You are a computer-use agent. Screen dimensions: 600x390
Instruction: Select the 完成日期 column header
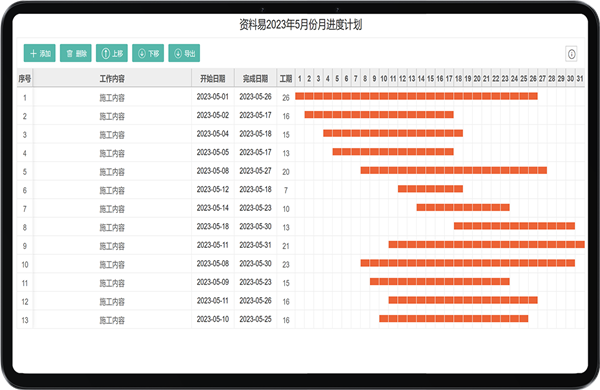click(255, 78)
